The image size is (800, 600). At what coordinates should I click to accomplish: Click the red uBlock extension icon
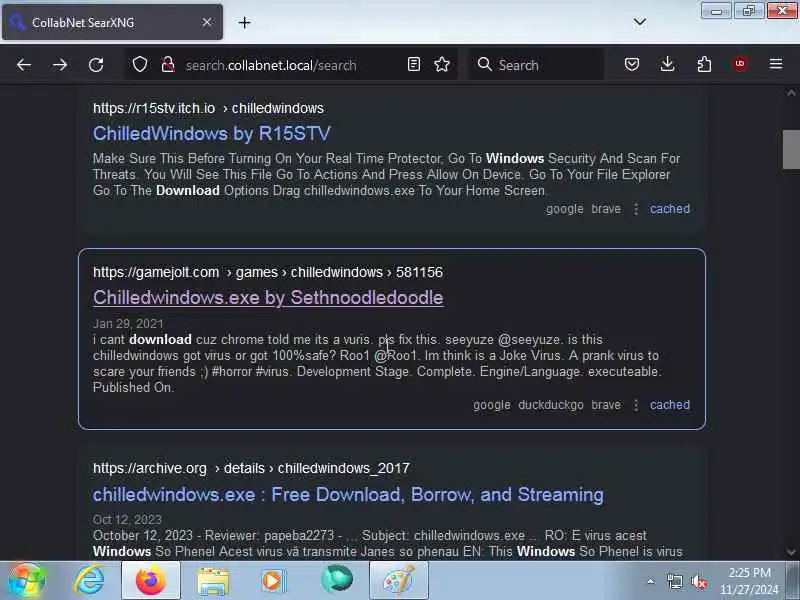pyautogui.click(x=740, y=64)
